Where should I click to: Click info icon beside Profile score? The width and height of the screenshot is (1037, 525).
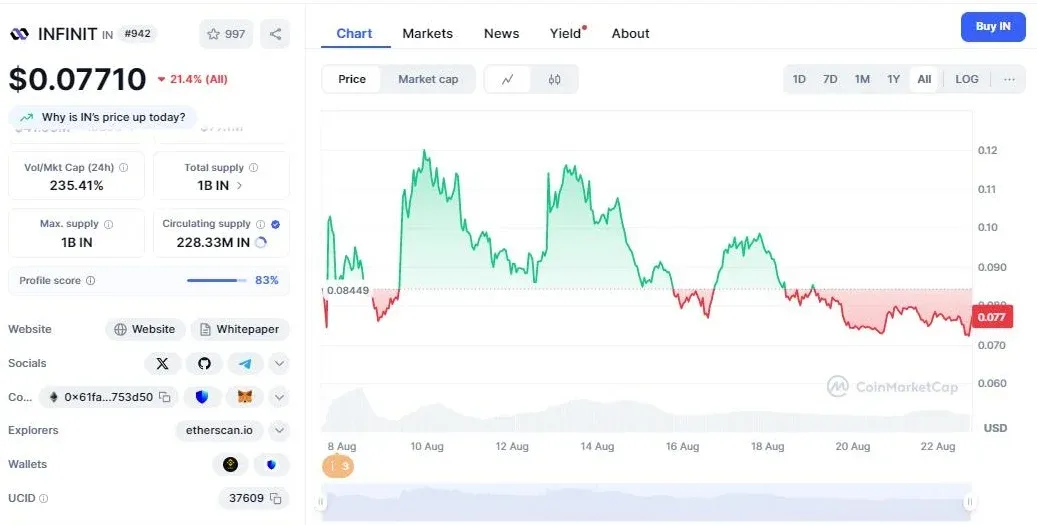click(x=91, y=280)
